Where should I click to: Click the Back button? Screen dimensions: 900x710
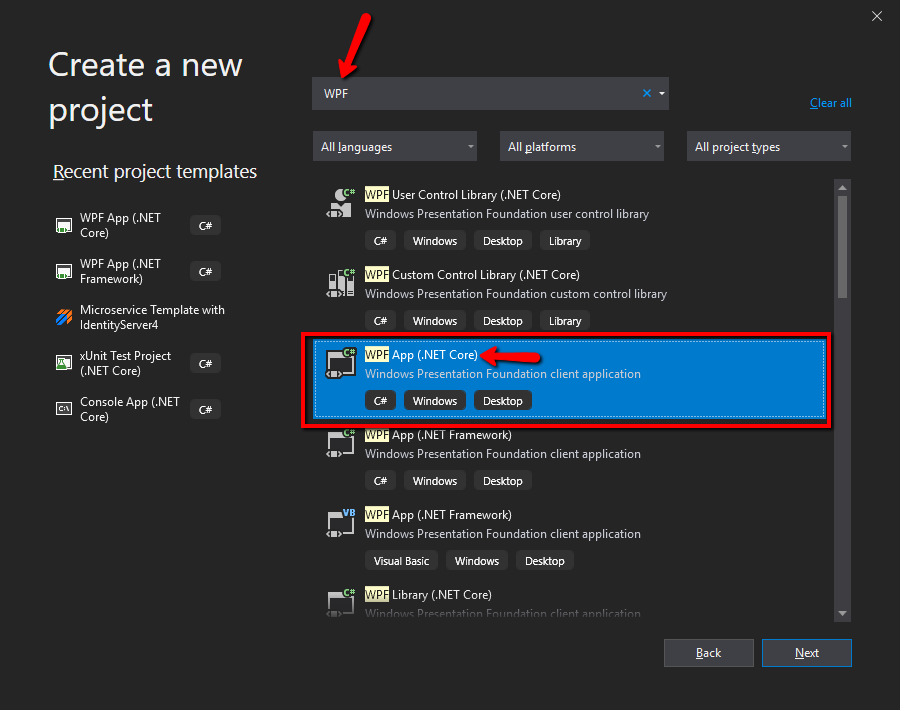708,653
